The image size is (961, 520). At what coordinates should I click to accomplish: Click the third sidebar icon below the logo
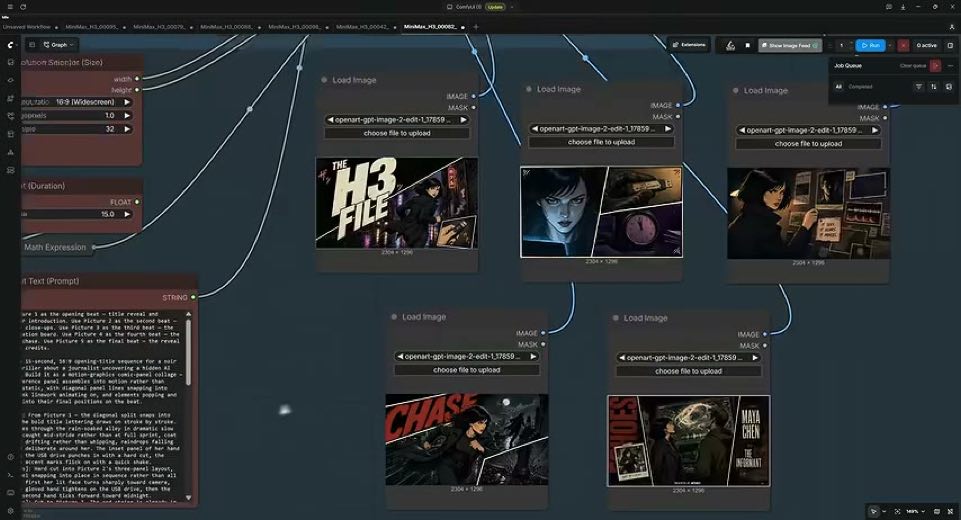point(10,98)
